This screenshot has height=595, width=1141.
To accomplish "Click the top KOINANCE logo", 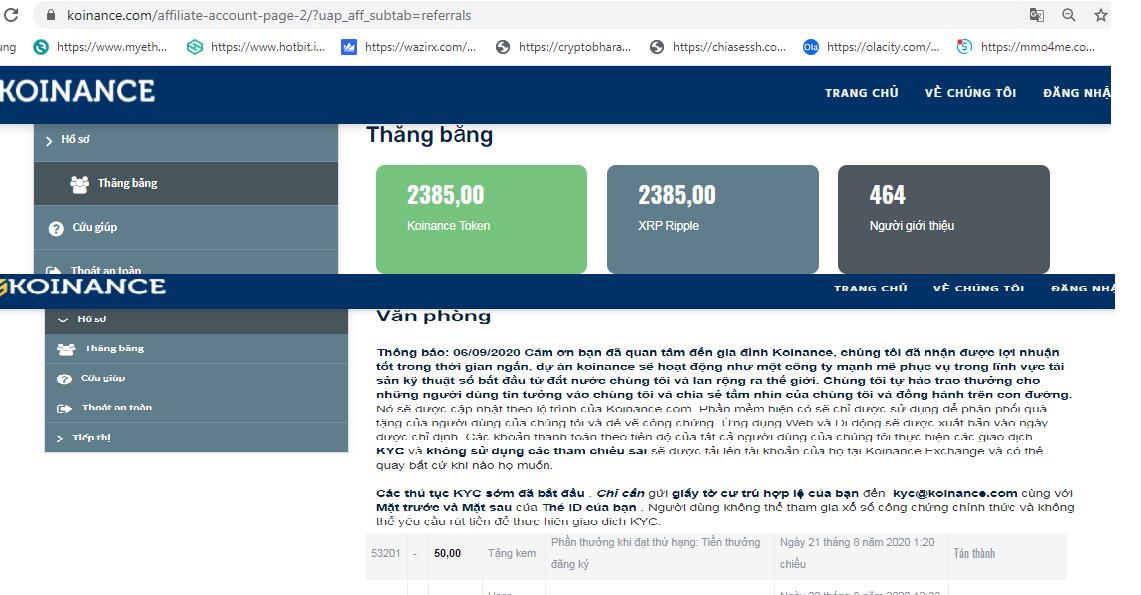I will [x=77, y=92].
